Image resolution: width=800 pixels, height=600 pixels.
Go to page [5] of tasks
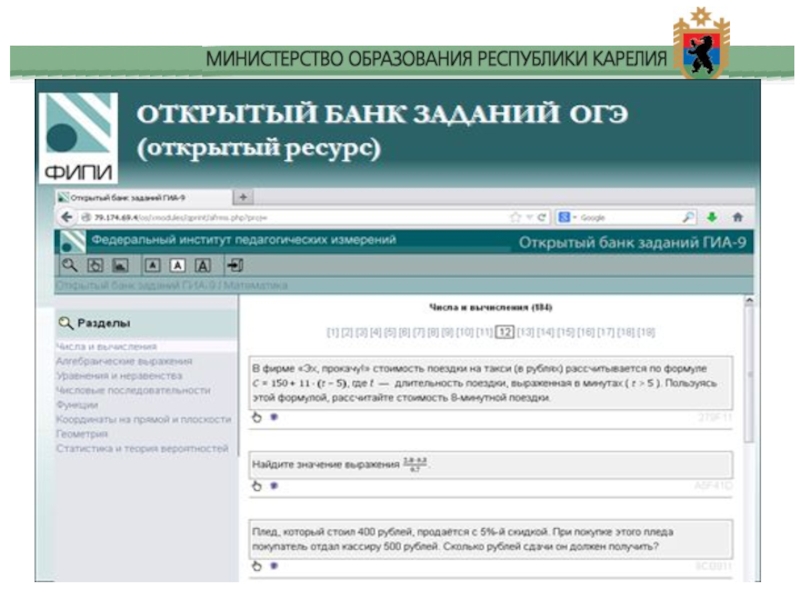pos(390,332)
